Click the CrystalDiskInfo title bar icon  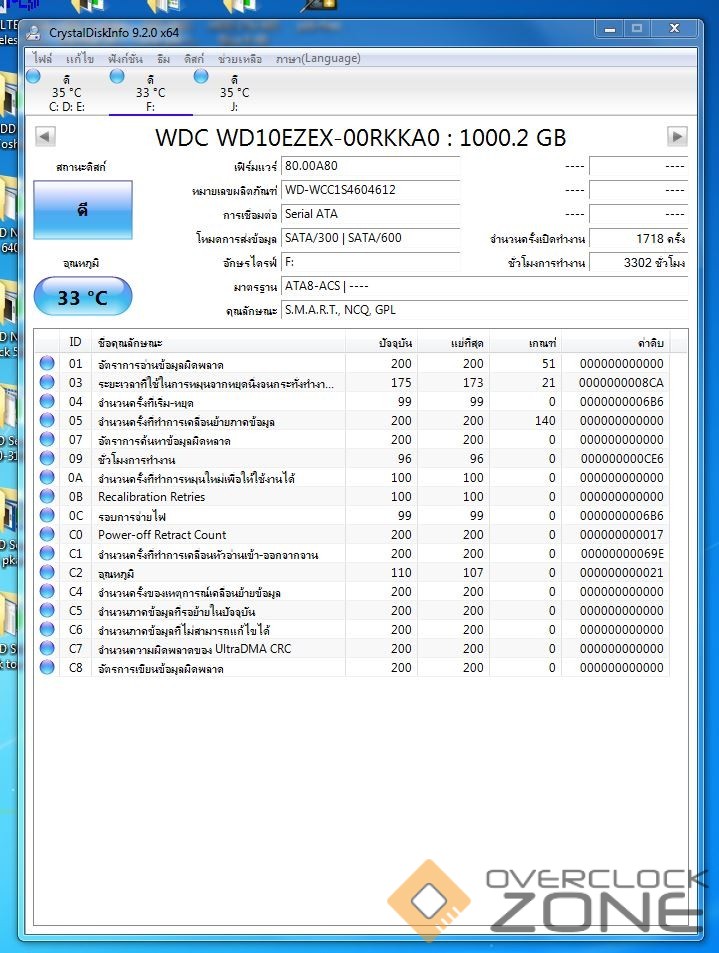36,32
